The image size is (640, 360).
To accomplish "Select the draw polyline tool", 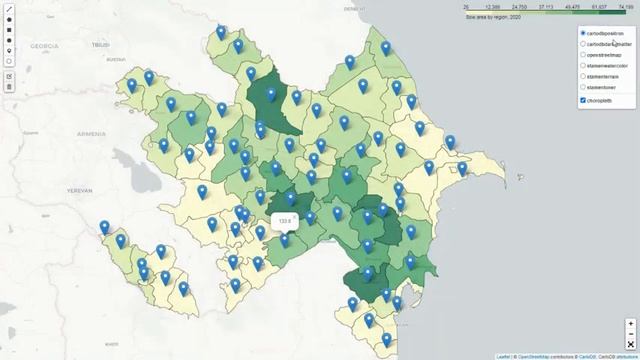I will [x=9, y=9].
